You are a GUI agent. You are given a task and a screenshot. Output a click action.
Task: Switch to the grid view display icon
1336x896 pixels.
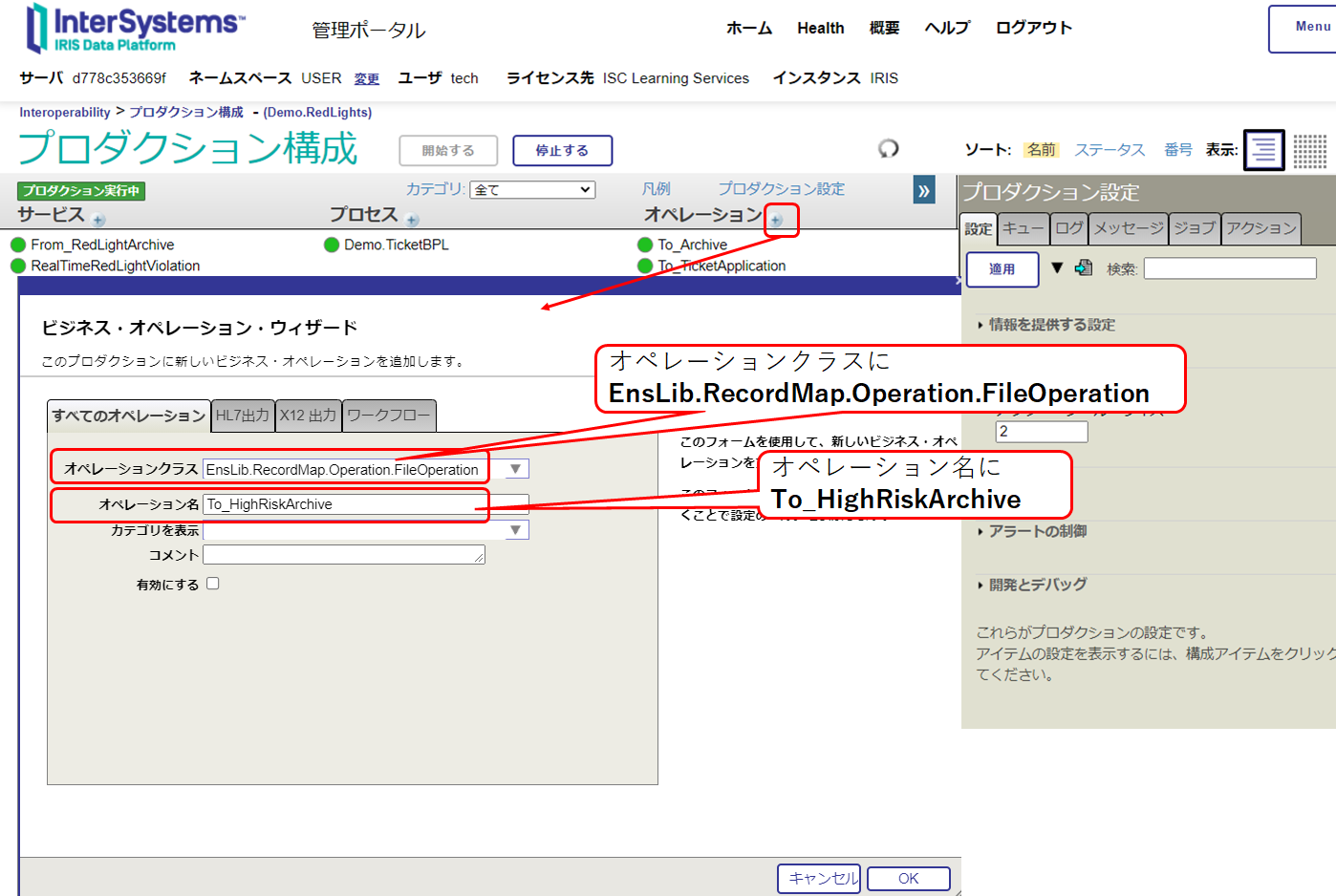(1310, 150)
